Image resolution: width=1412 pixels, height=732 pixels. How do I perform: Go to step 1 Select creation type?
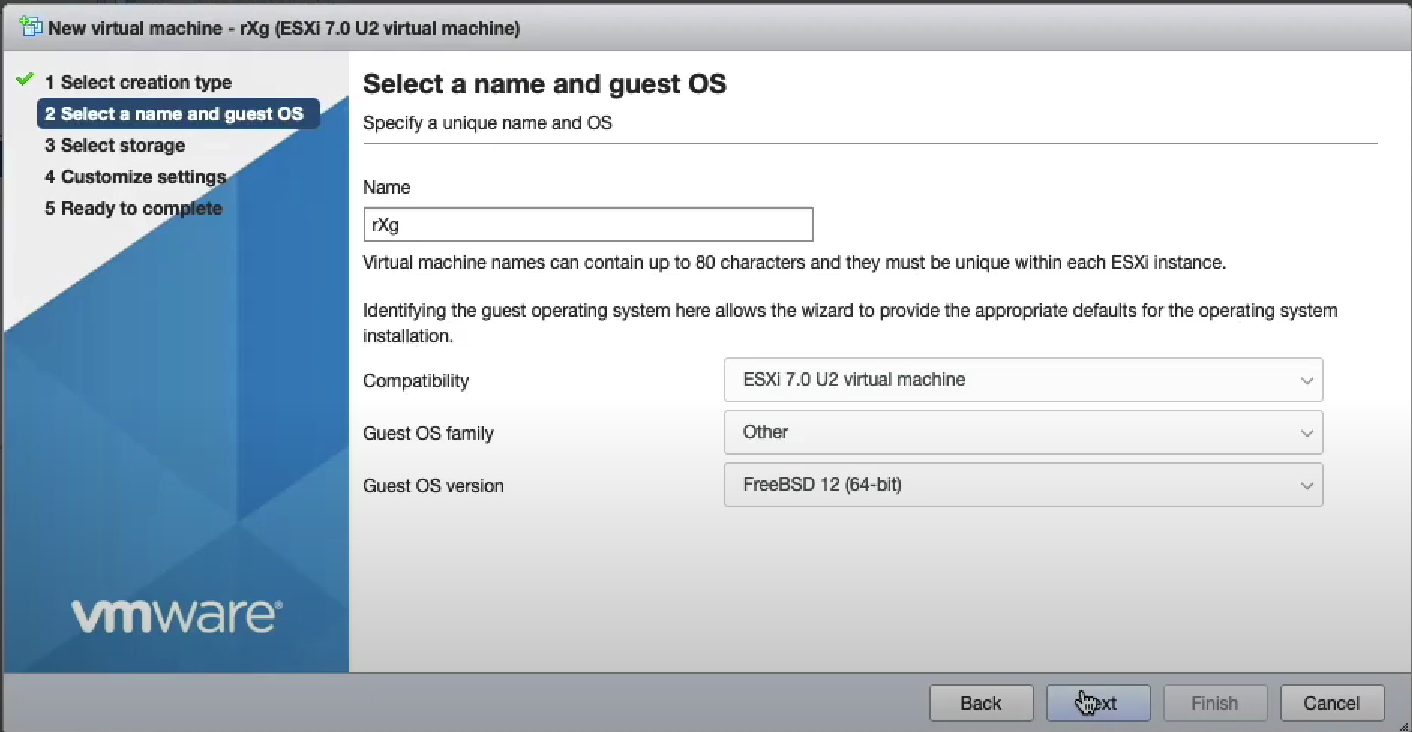[138, 82]
